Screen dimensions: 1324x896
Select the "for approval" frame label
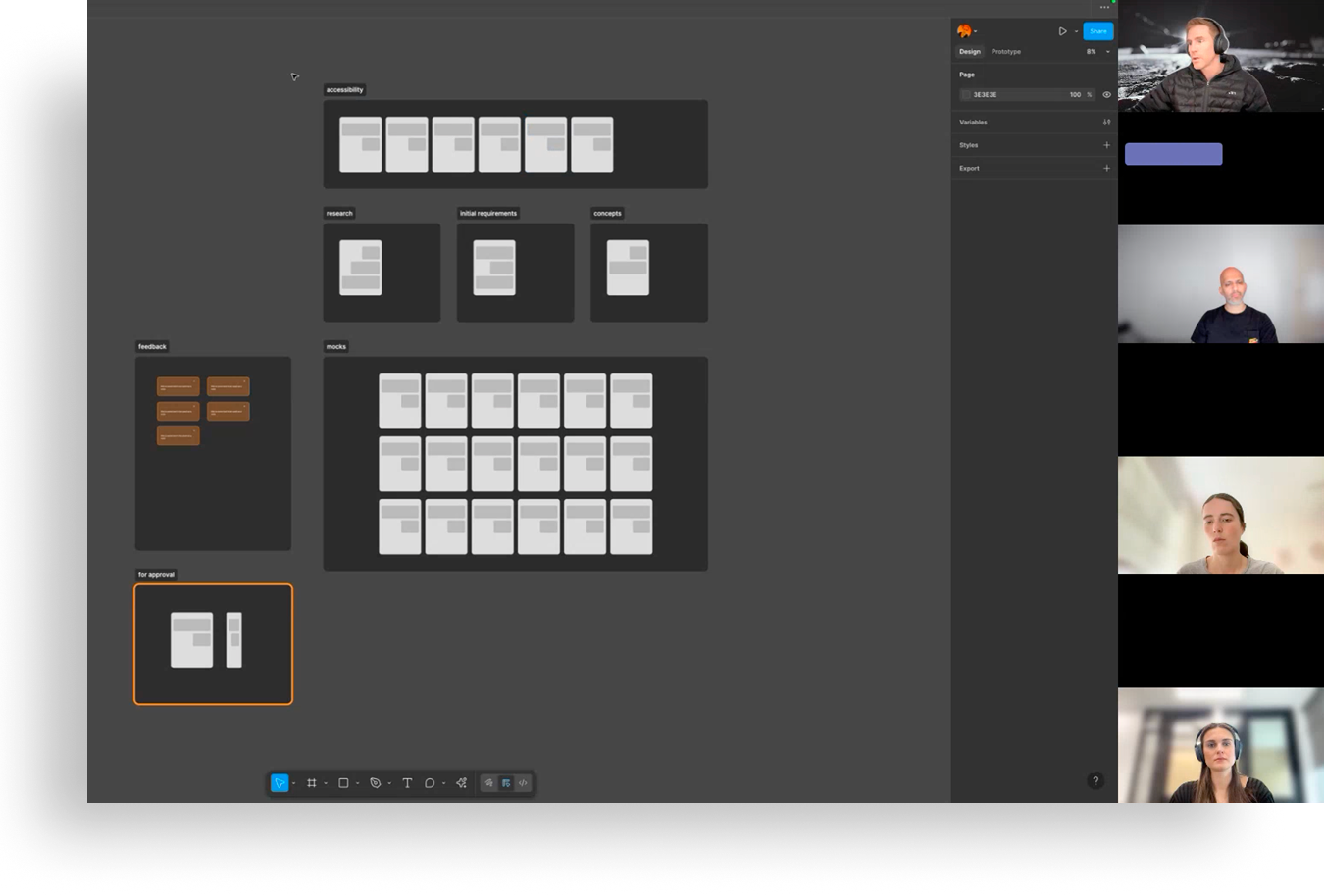[156, 575]
